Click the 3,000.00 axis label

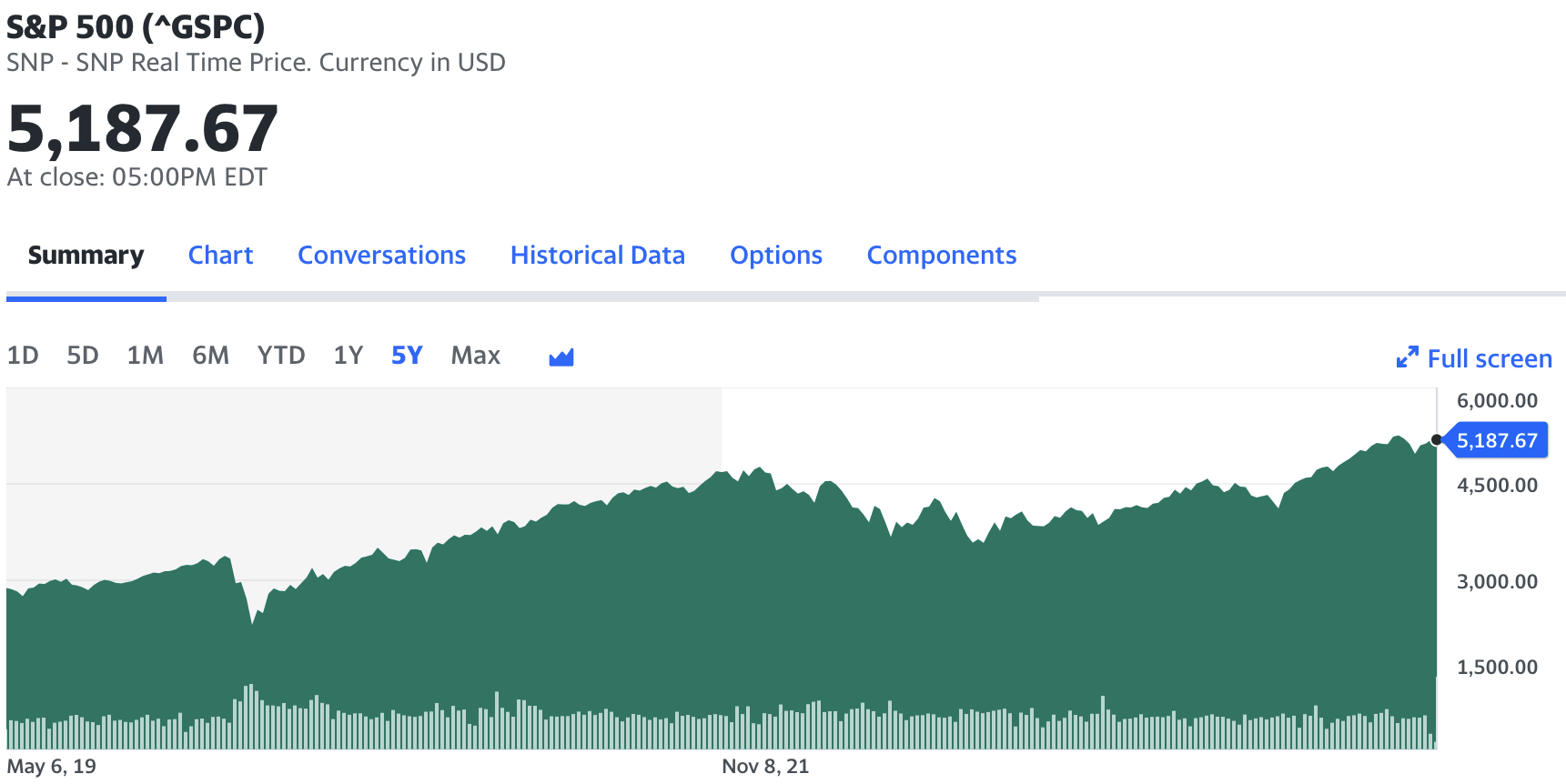(x=1497, y=582)
